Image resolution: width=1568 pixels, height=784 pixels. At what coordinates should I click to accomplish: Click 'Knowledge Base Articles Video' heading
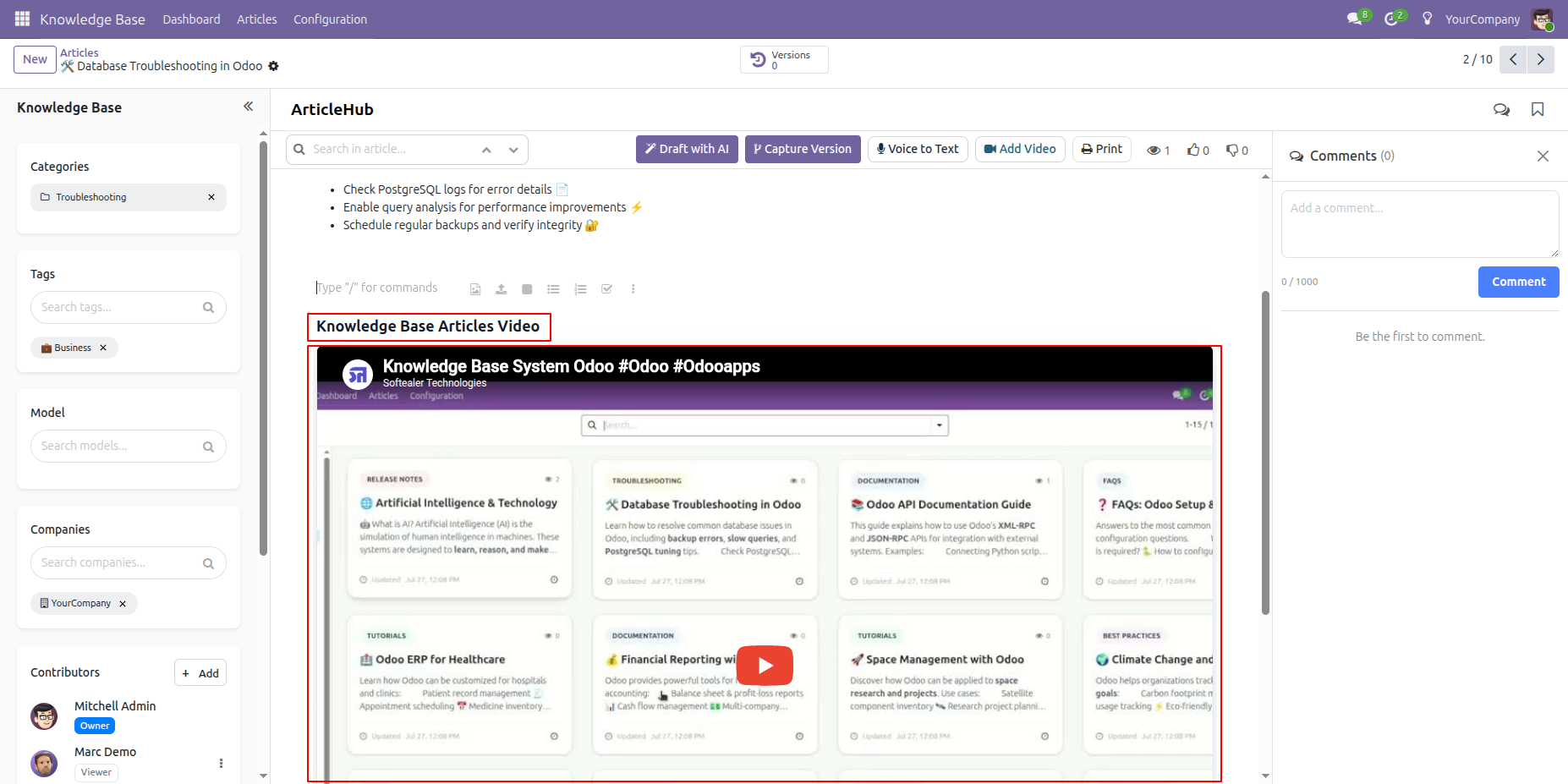pyautogui.click(x=428, y=326)
